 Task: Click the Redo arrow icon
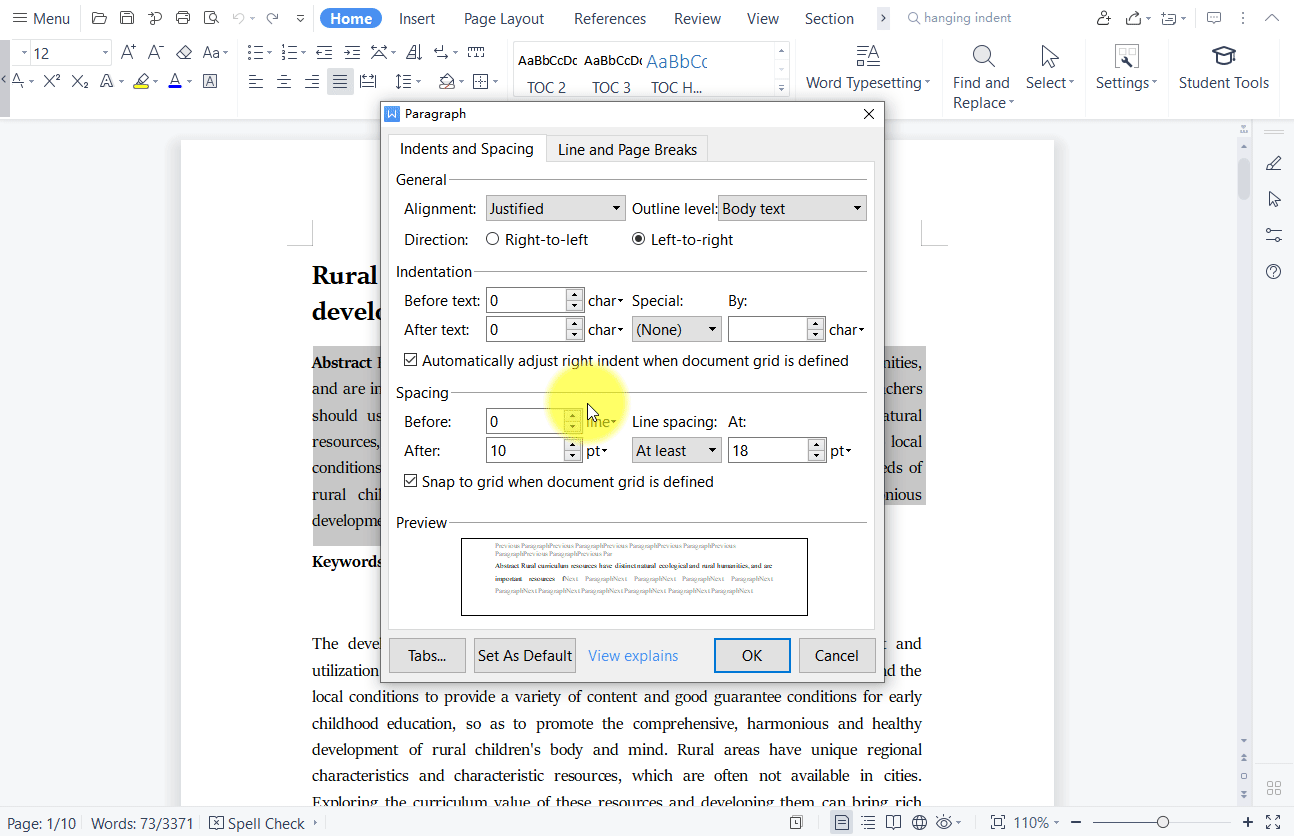[x=272, y=18]
